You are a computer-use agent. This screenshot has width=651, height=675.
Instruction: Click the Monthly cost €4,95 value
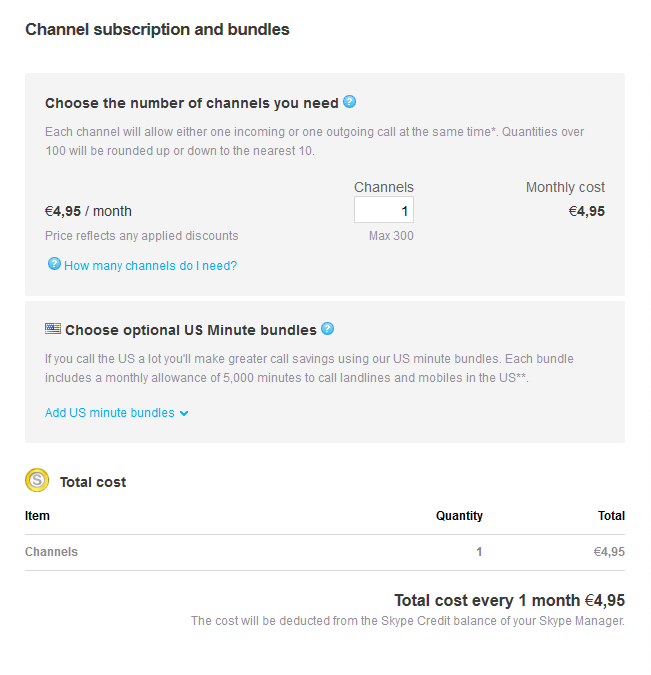click(586, 211)
